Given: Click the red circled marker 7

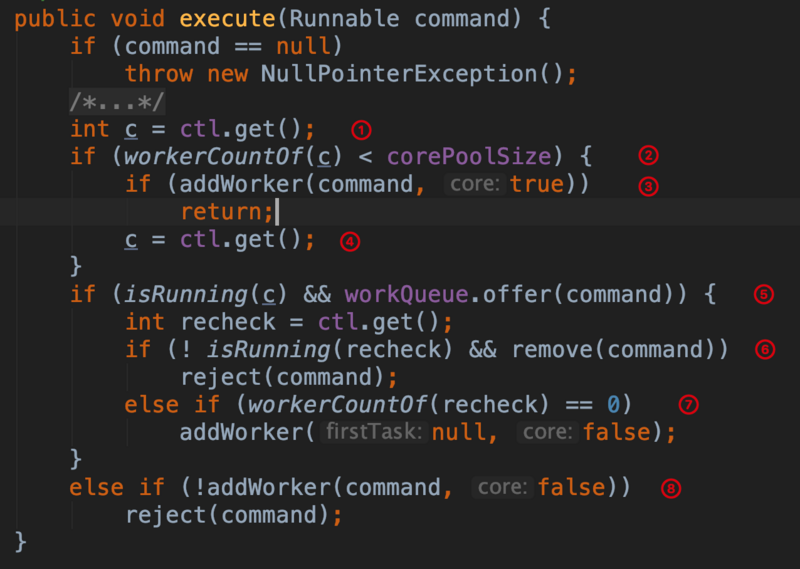Looking at the screenshot, I should point(688,405).
